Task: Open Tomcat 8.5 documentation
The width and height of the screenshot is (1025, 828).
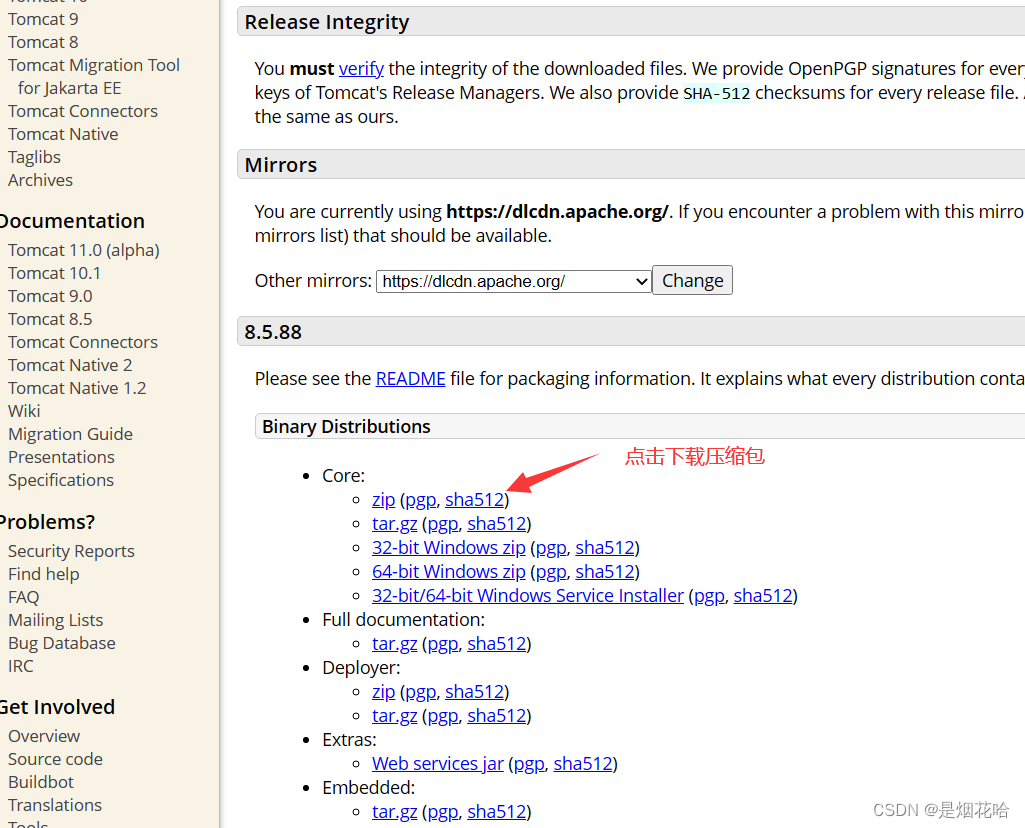Action: [50, 319]
